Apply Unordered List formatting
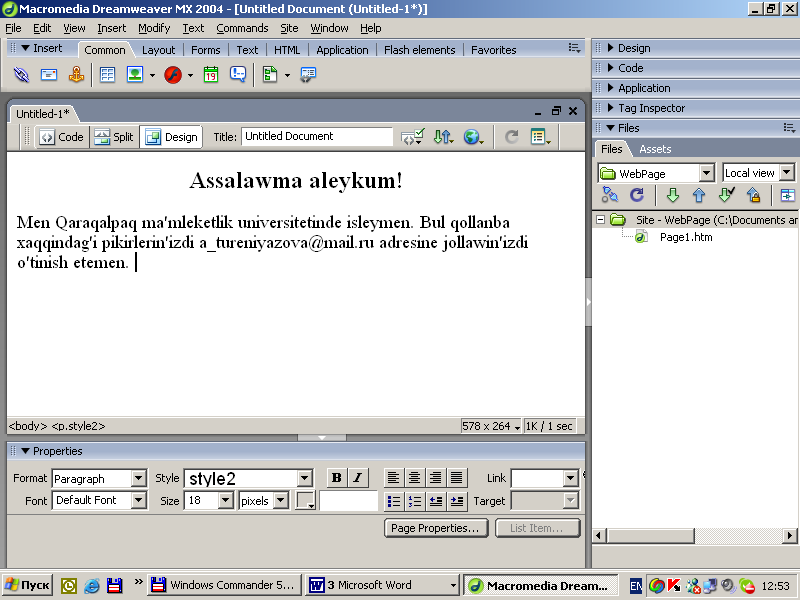Image resolution: width=800 pixels, height=600 pixels. 393,502
